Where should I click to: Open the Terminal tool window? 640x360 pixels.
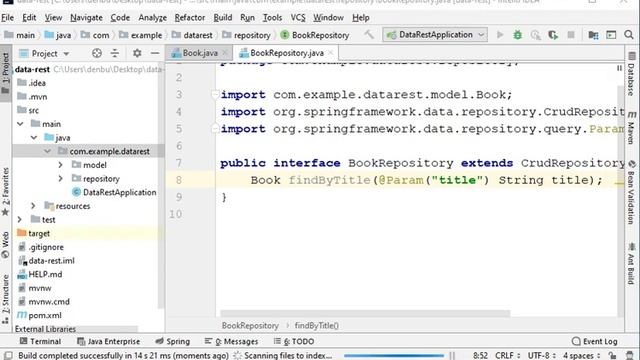pyautogui.click(x=40, y=341)
